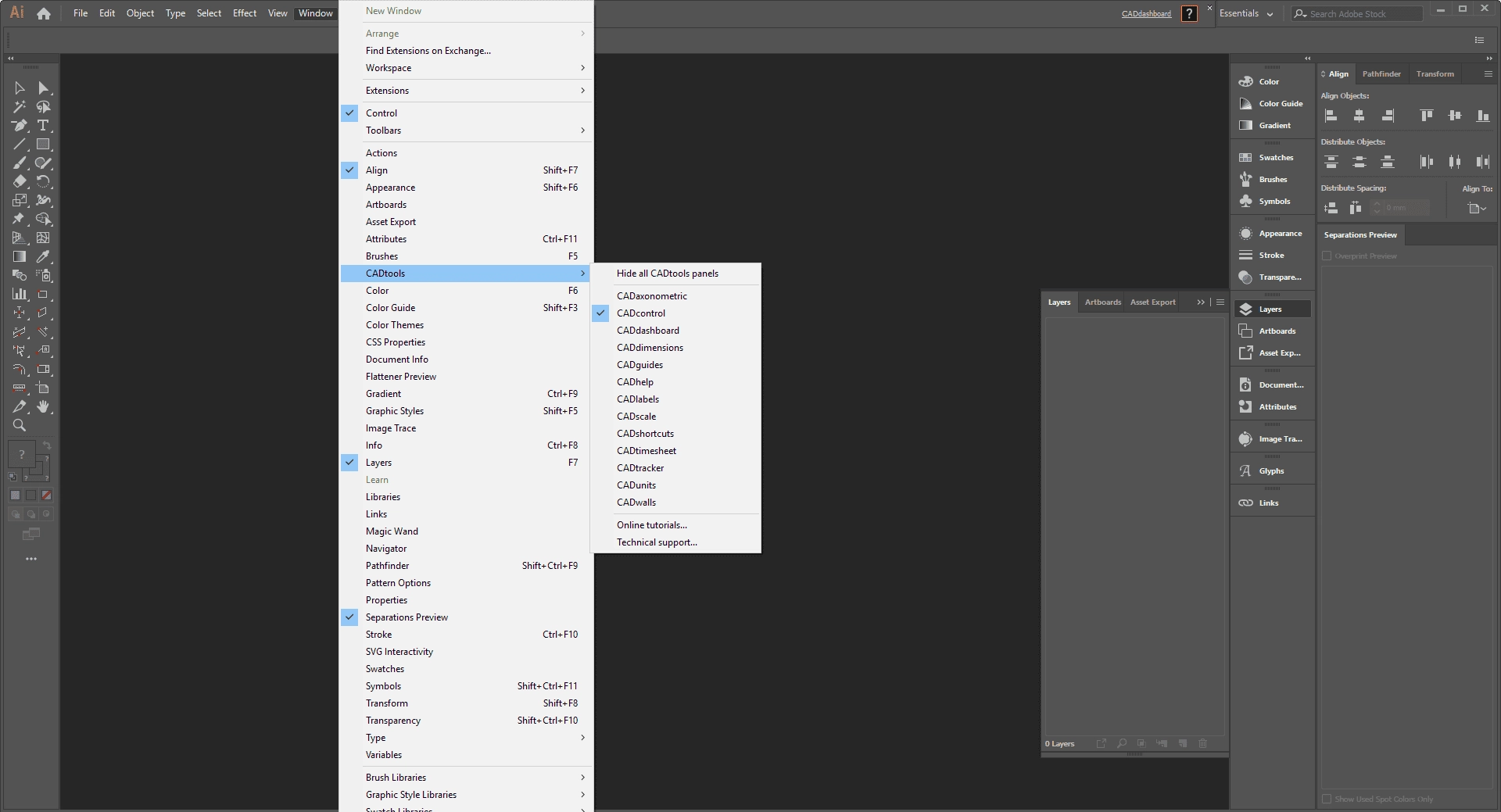Switch to the Artboards tab
This screenshot has height=812, width=1501.
click(x=1102, y=302)
